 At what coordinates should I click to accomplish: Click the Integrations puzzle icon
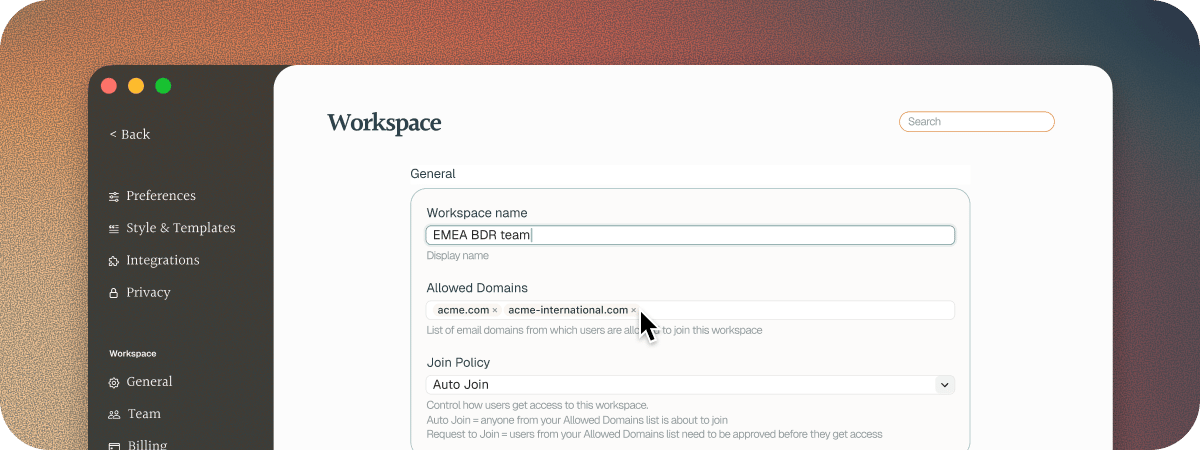114,260
